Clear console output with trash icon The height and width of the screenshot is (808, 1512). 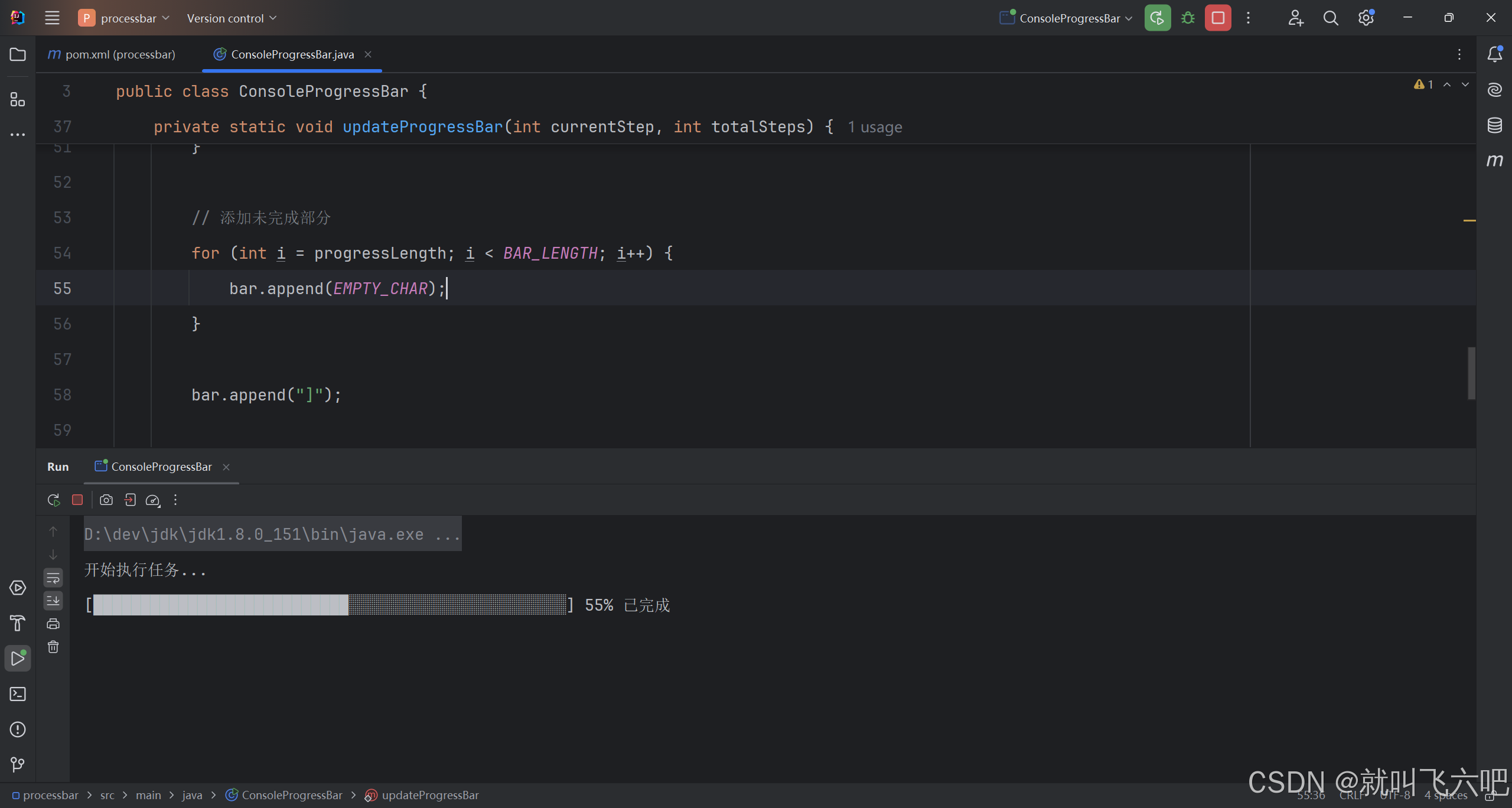[x=53, y=647]
